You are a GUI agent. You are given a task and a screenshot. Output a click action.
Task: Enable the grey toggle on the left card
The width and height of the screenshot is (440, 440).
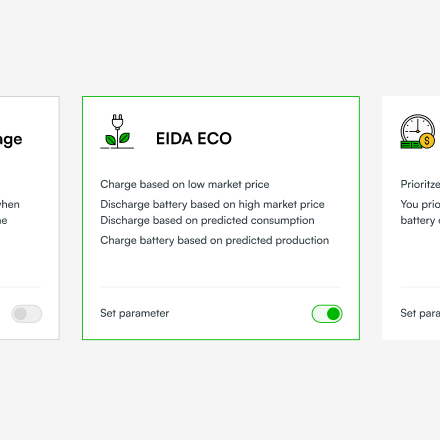coord(27,314)
